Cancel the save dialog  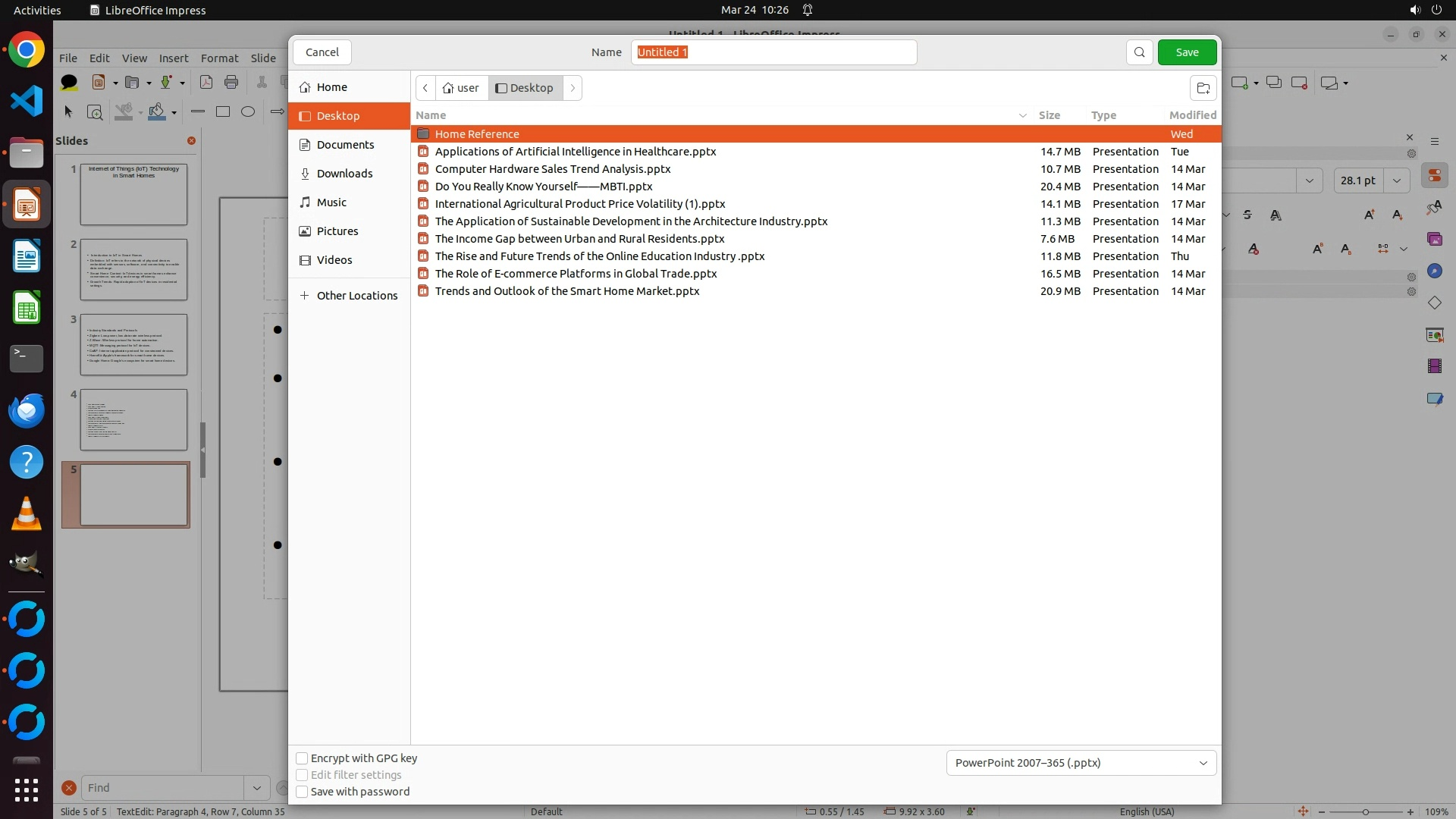[x=322, y=52]
